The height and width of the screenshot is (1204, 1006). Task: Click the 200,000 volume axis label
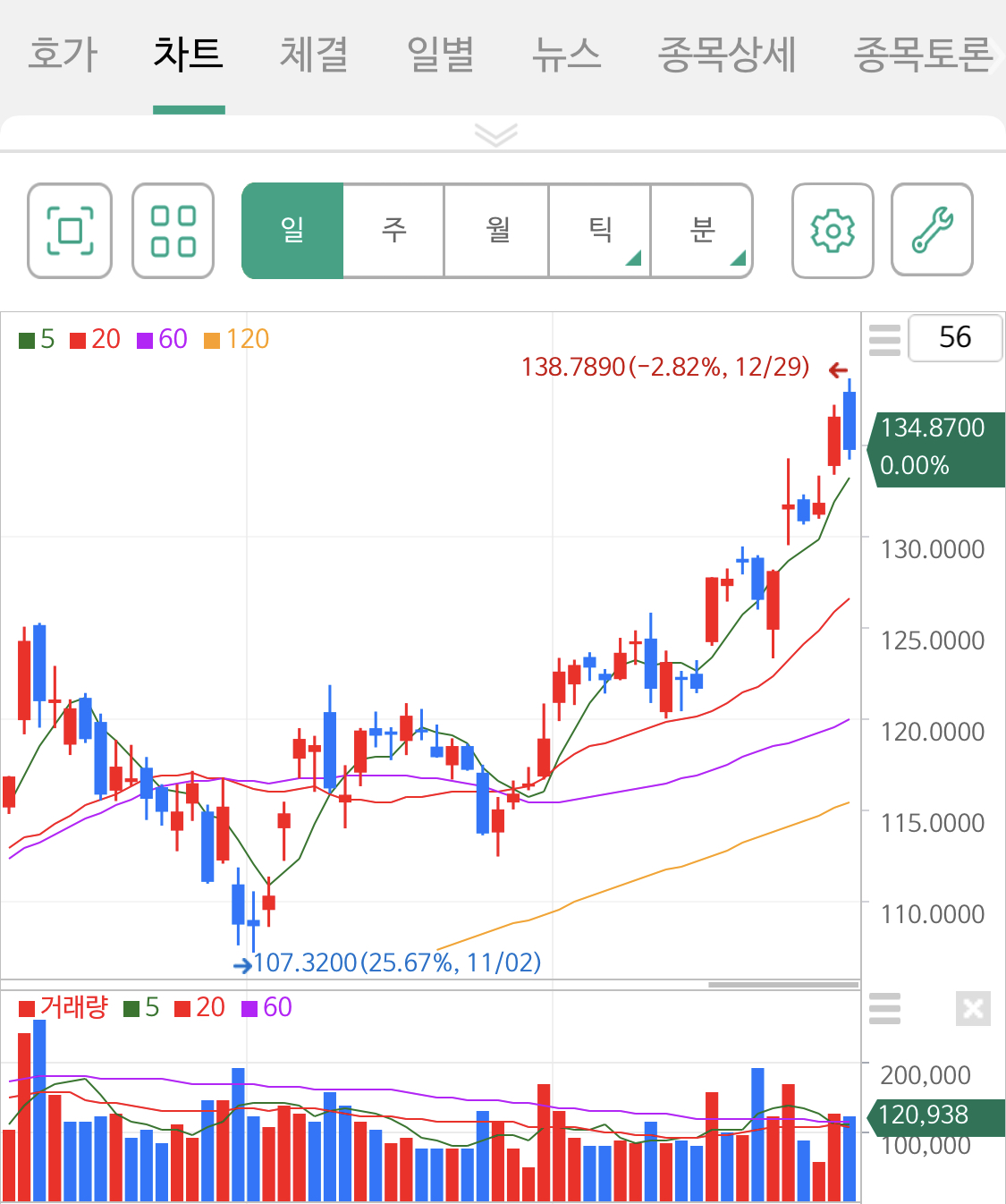(926, 1075)
